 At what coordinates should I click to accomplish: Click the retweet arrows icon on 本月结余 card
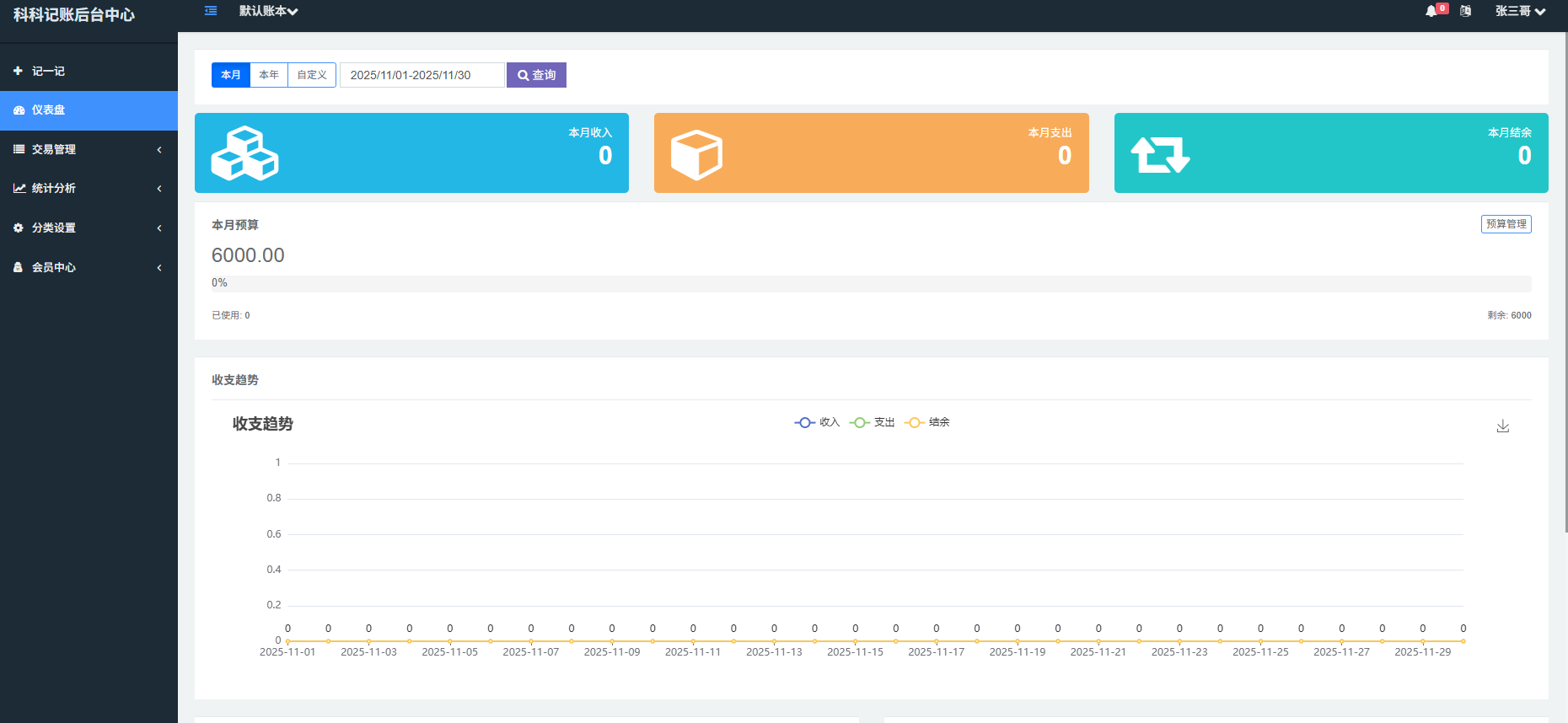[x=1160, y=155]
